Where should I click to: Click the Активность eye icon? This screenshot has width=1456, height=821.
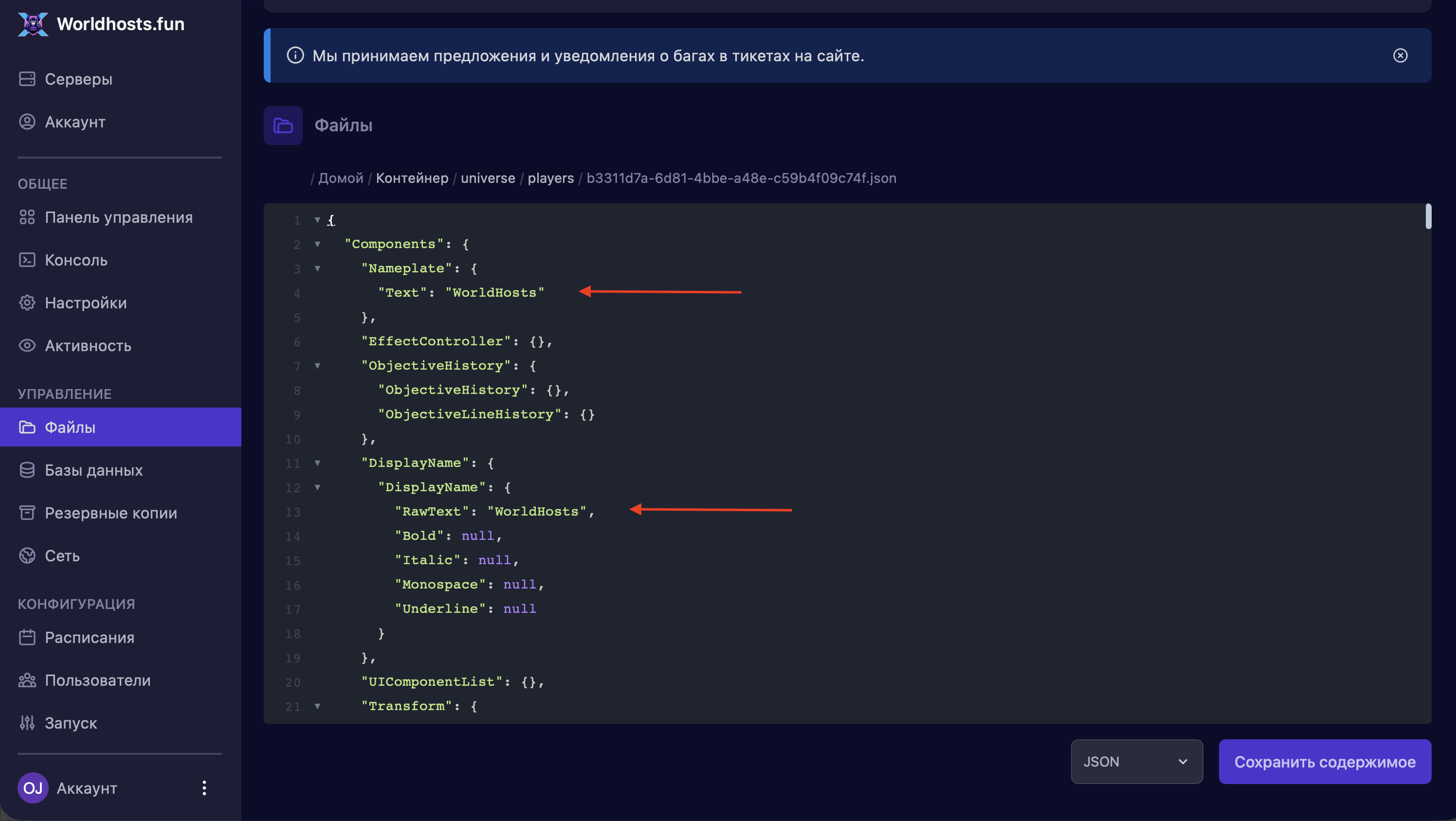tap(27, 345)
